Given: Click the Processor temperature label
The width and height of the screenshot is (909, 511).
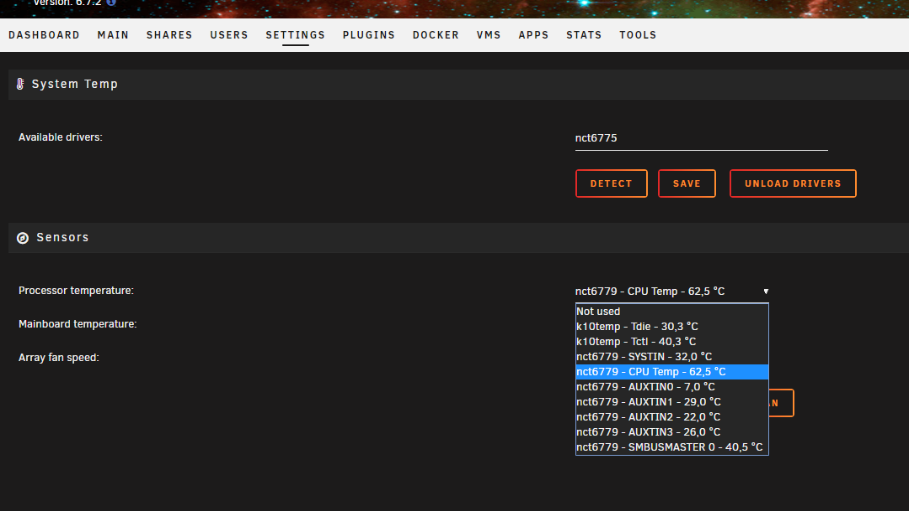Looking at the screenshot, I should [76, 291].
